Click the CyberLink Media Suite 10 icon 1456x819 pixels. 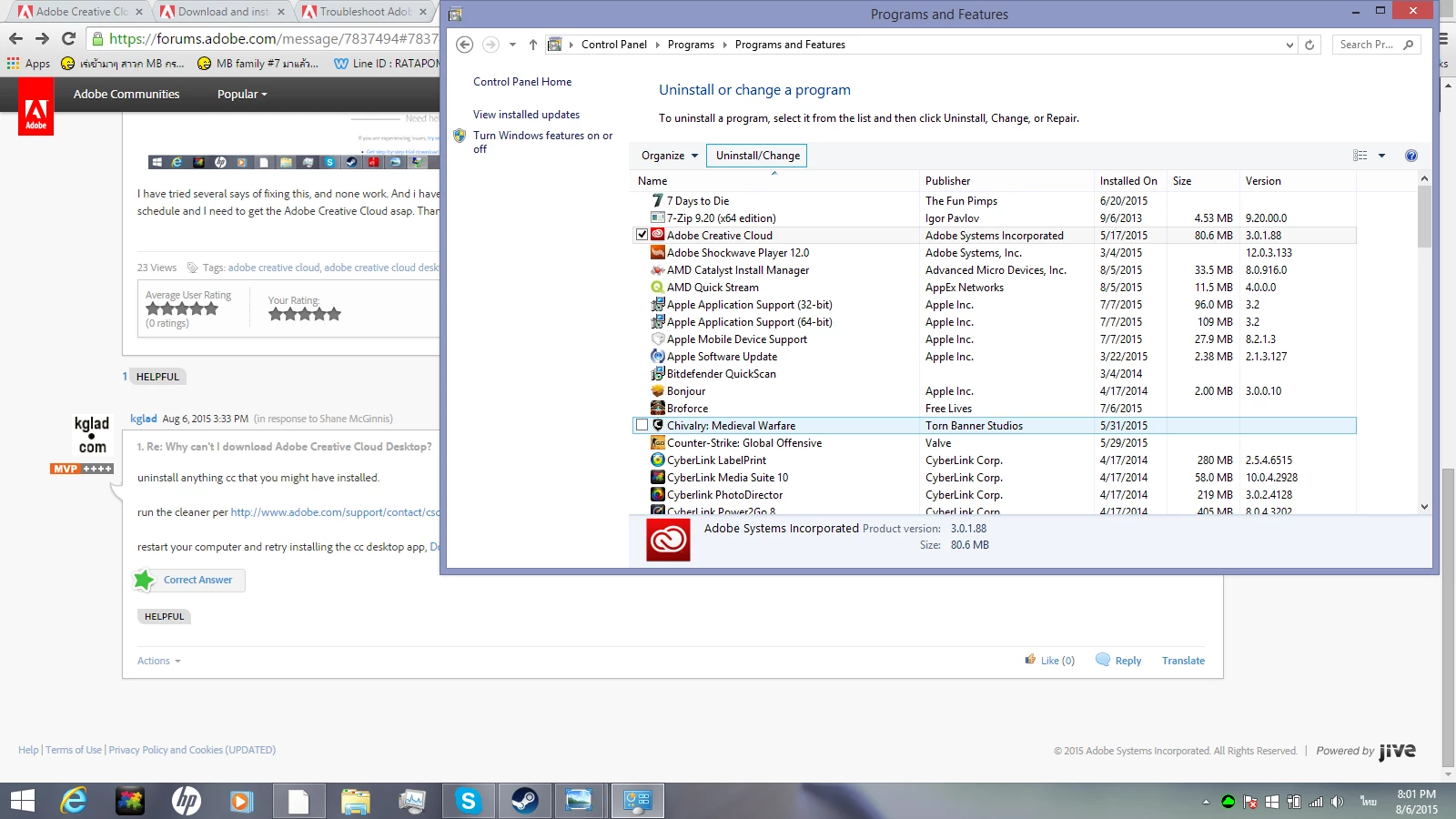click(657, 477)
